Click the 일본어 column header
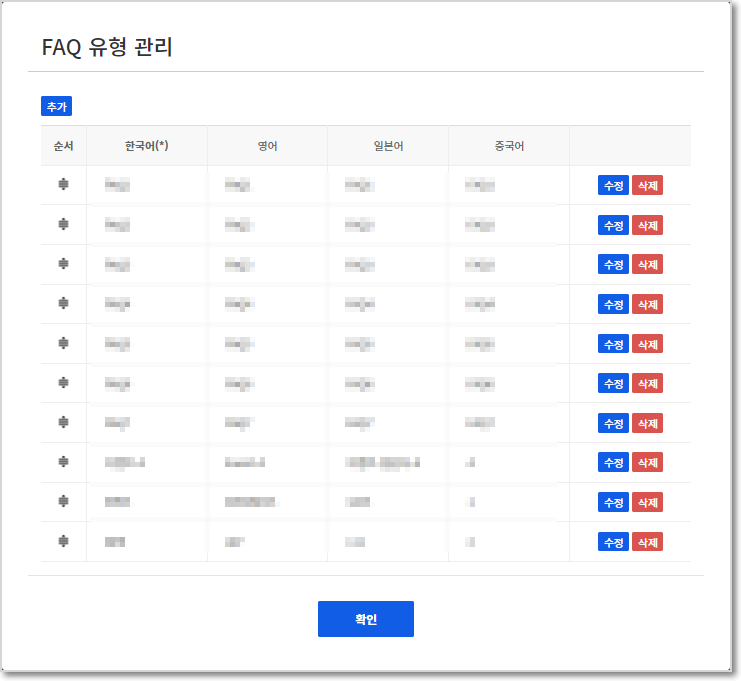Screen dimensions: 741x681 point(388,146)
